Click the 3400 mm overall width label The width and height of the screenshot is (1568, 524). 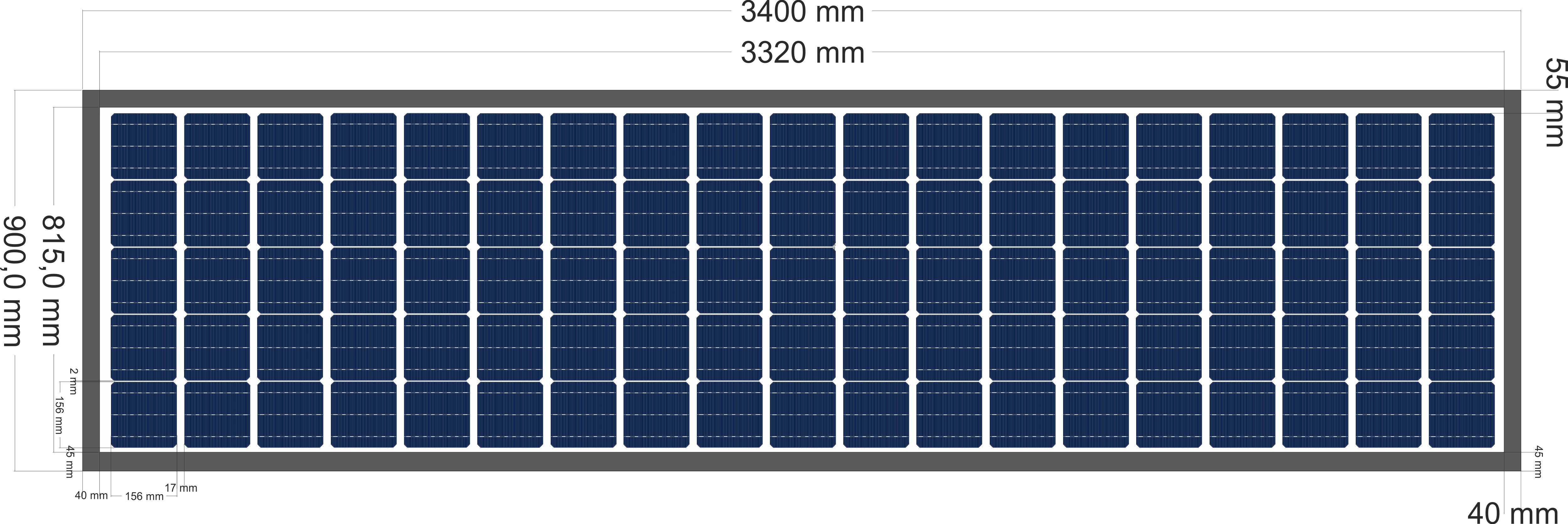click(802, 12)
